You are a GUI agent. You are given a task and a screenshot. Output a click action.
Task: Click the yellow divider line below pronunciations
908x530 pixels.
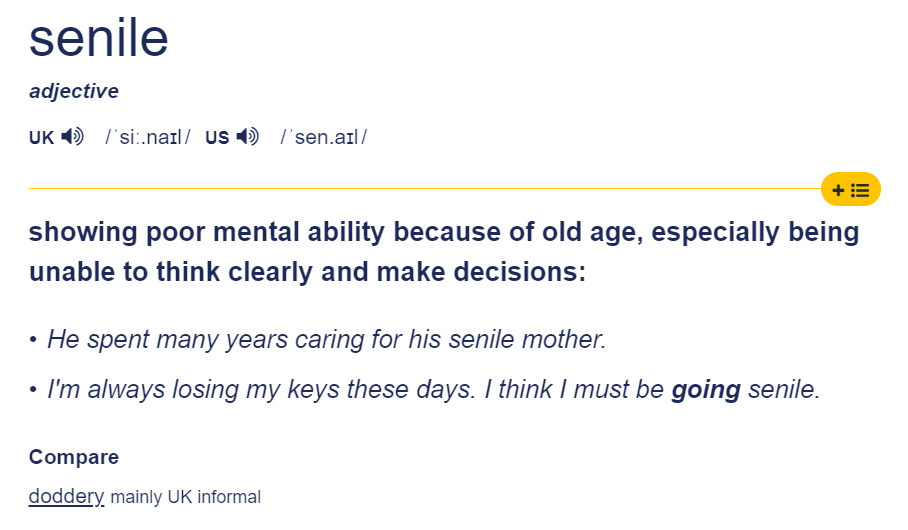(x=424, y=188)
